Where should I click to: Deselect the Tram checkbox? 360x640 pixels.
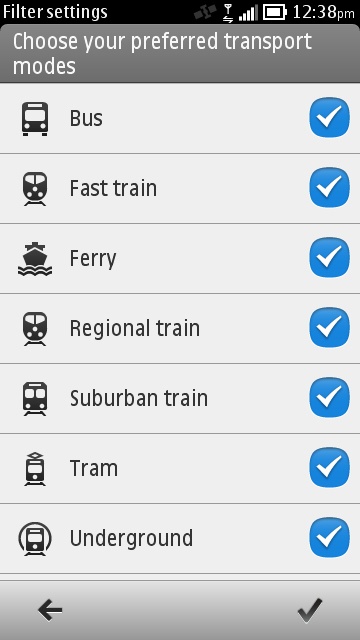tap(329, 467)
